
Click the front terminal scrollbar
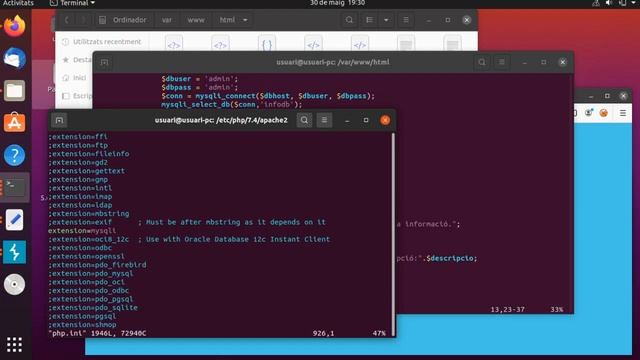tap(393, 233)
